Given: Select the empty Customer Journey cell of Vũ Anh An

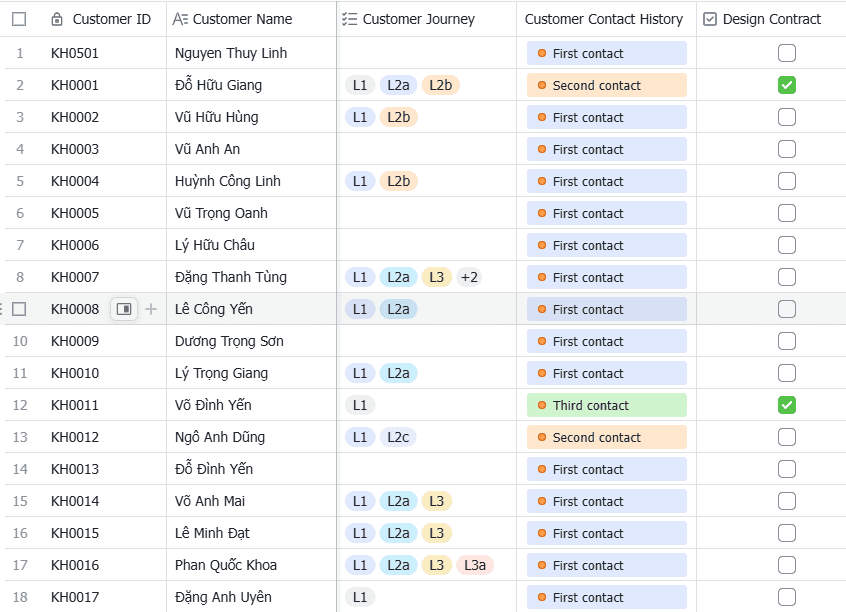Looking at the screenshot, I should (x=426, y=149).
